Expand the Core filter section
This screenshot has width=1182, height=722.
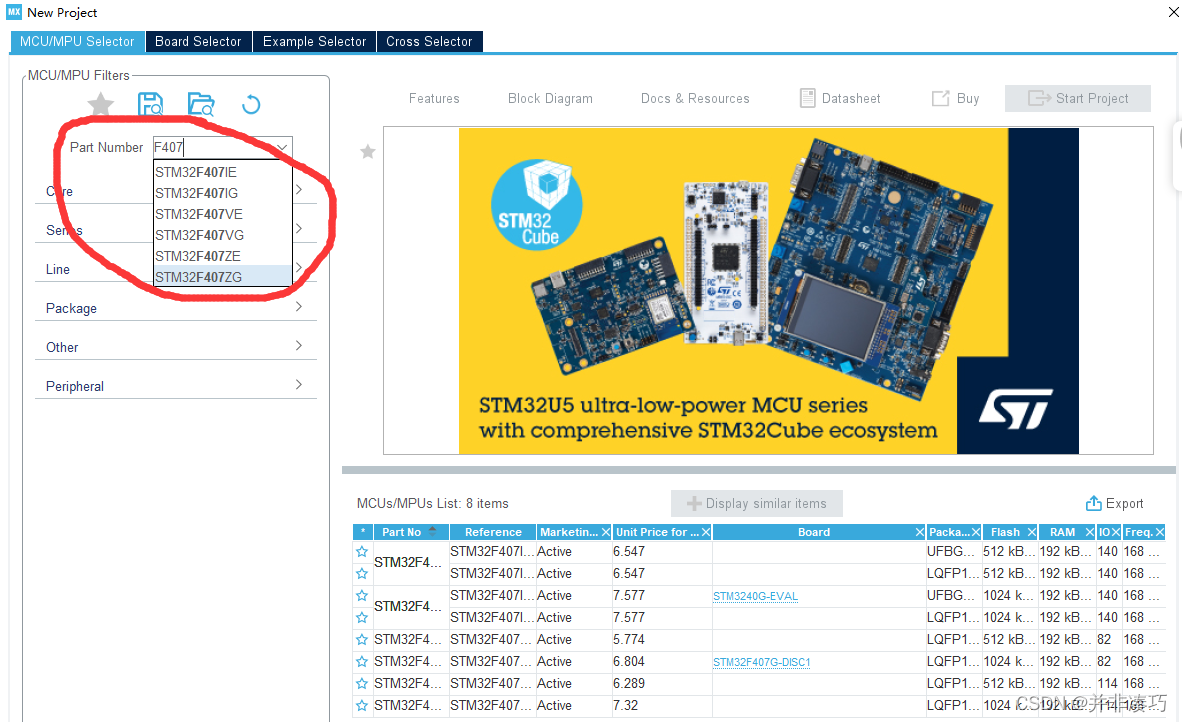(299, 190)
